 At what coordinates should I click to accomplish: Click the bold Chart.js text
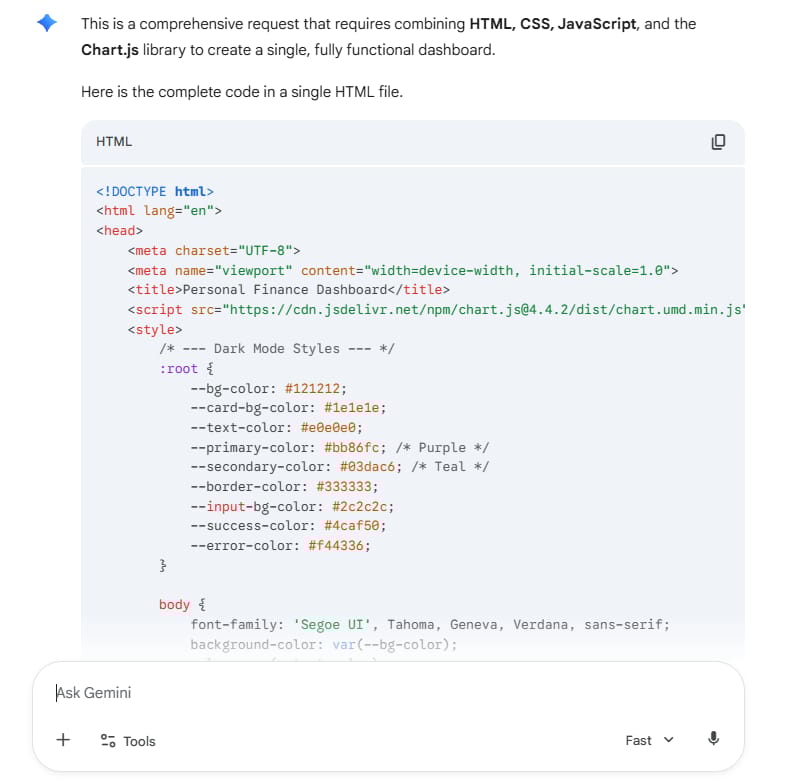click(x=110, y=50)
